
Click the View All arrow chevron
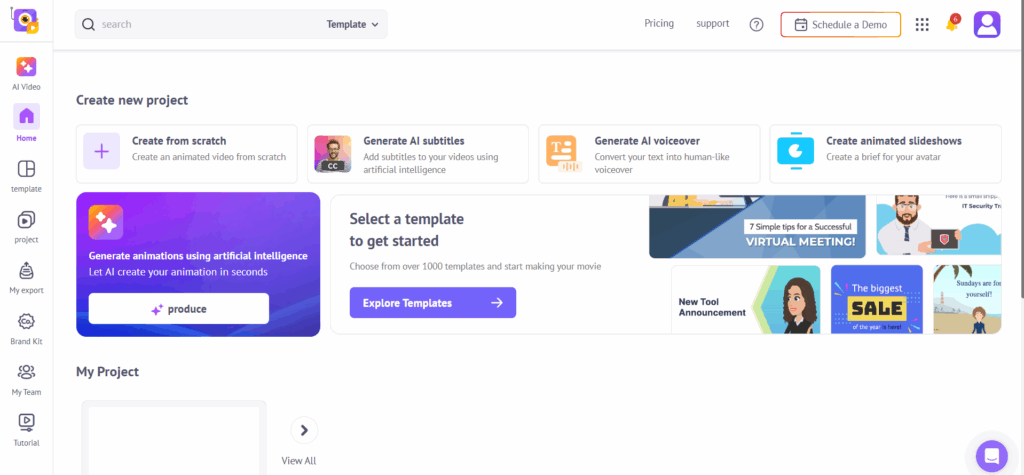coord(304,430)
